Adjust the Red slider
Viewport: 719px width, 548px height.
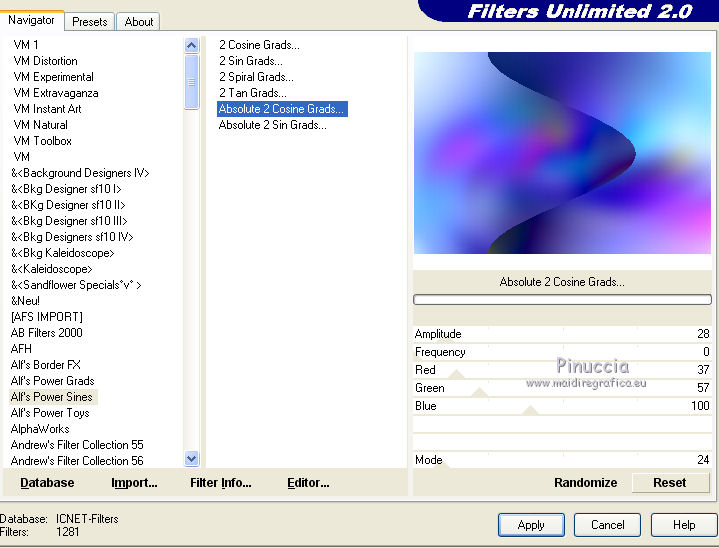coord(562,370)
